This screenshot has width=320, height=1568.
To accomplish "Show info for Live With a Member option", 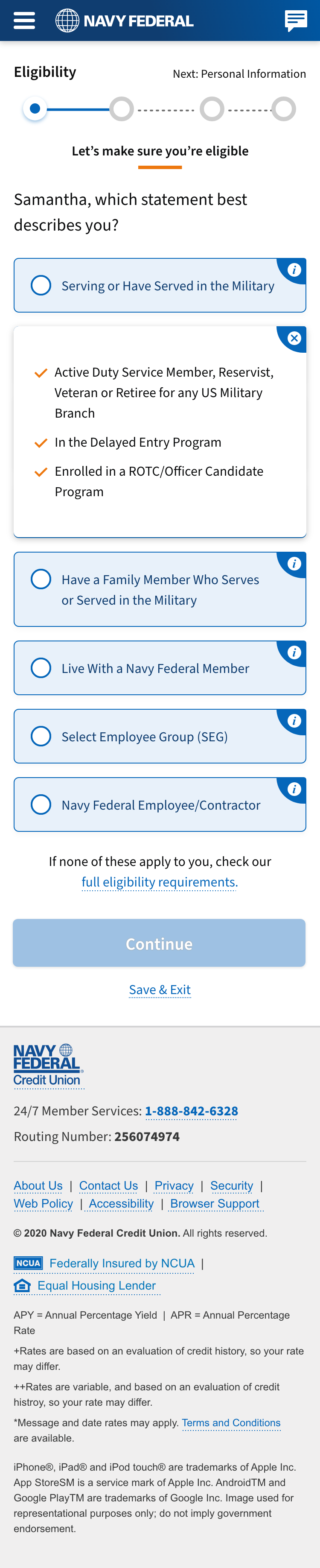I will tap(294, 652).
